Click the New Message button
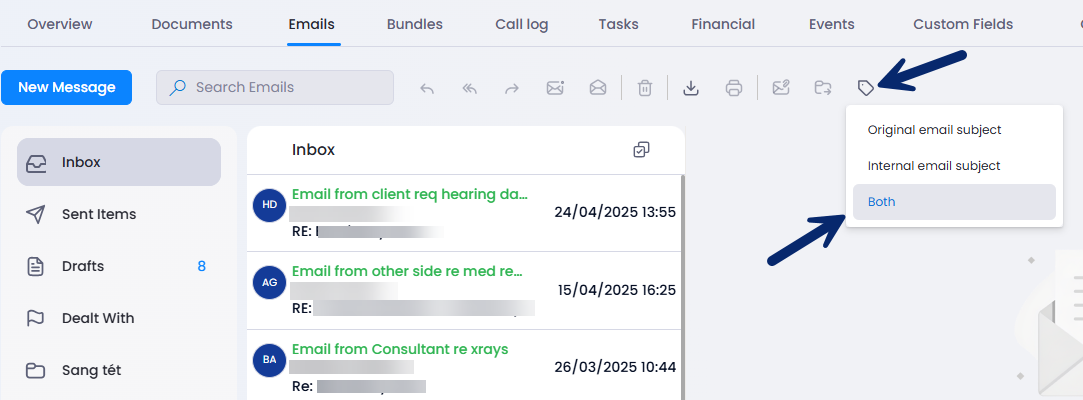Viewport: 1083px width, 400px height. tap(66, 88)
